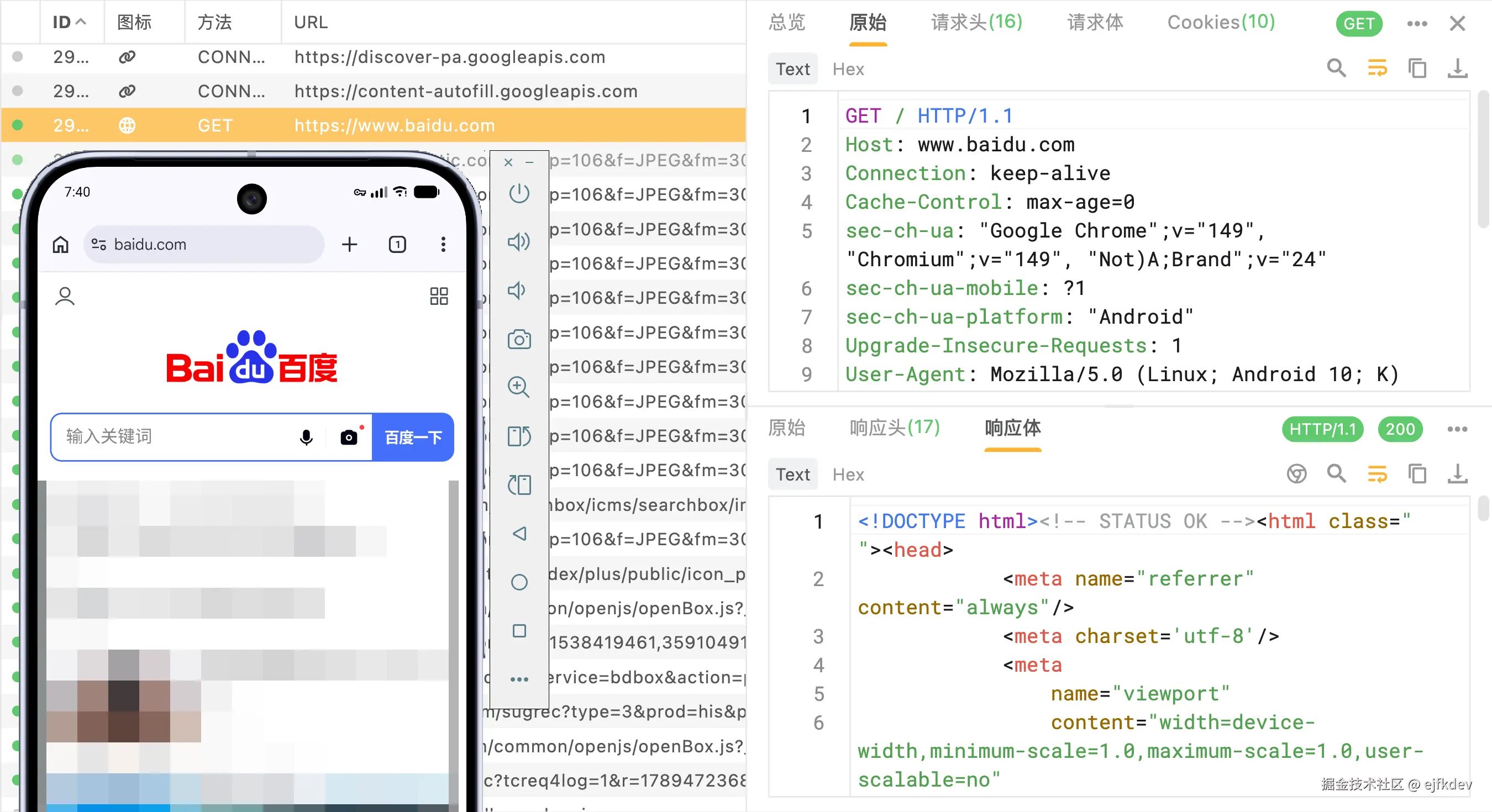Rotate the emulator right with the rotate icon
1492x812 pixels.
[519, 436]
